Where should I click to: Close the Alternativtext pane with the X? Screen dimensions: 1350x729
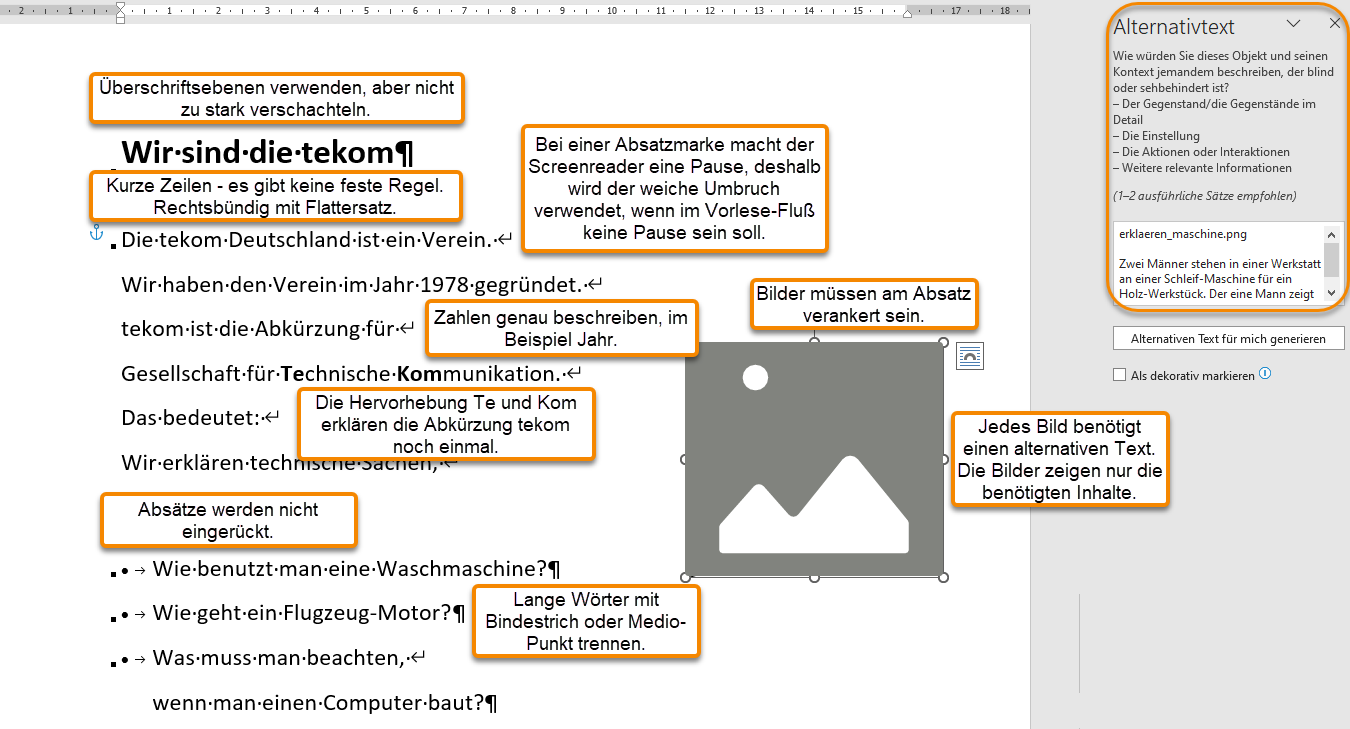point(1335,23)
